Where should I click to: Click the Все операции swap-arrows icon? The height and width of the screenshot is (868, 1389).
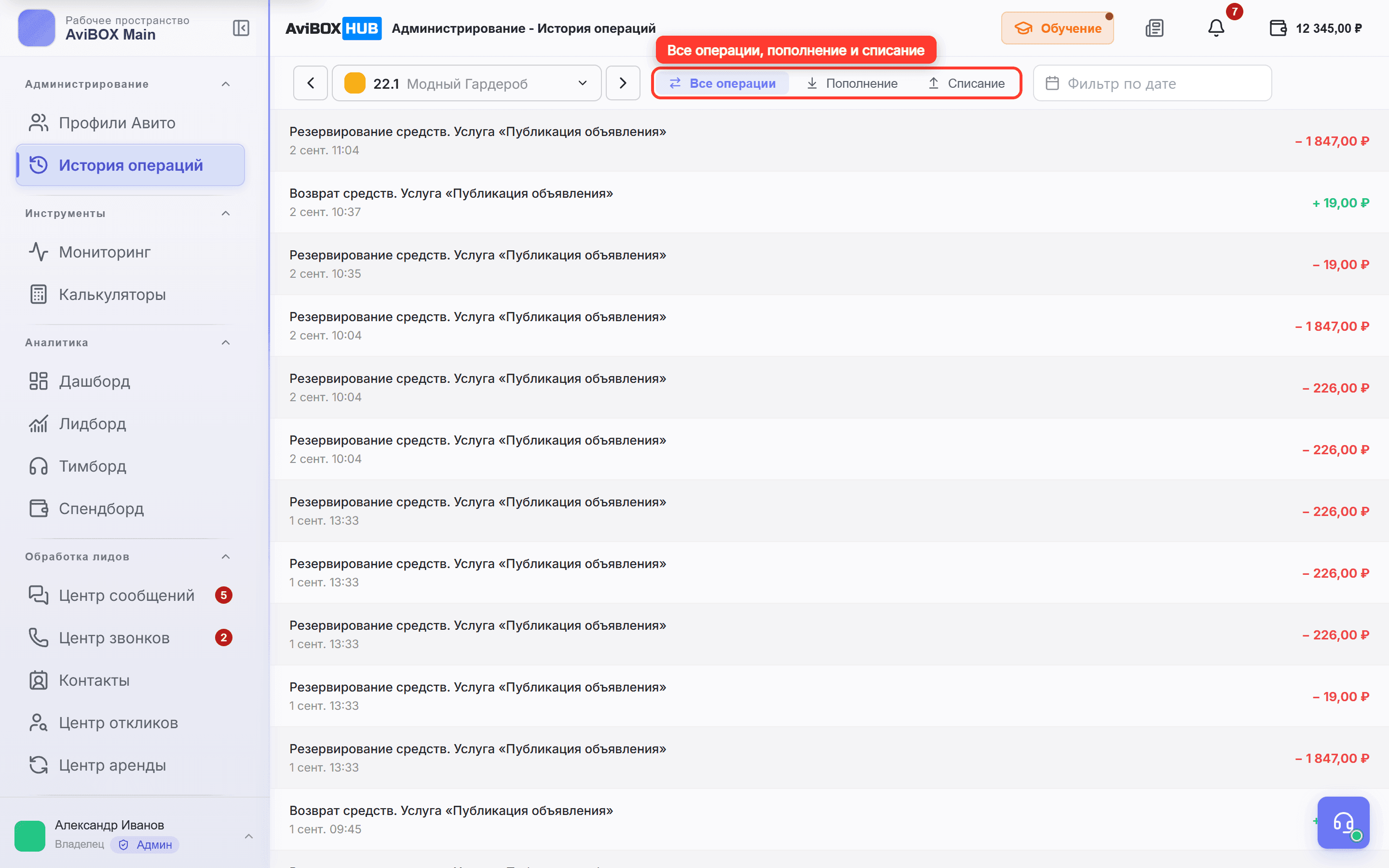pyautogui.click(x=675, y=83)
